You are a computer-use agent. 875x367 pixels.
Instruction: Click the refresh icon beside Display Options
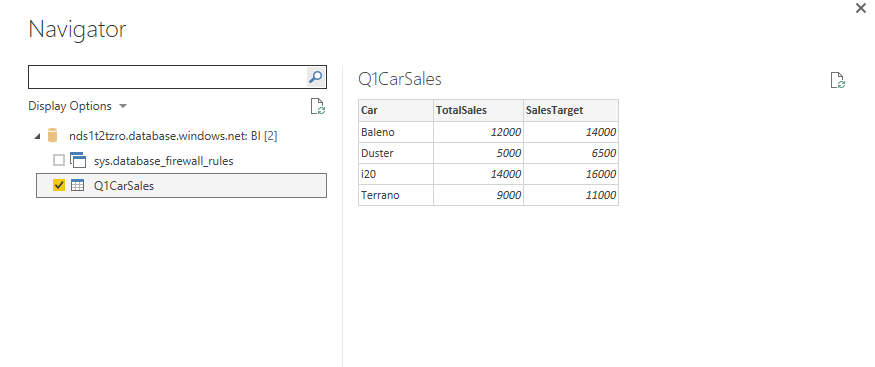point(318,106)
